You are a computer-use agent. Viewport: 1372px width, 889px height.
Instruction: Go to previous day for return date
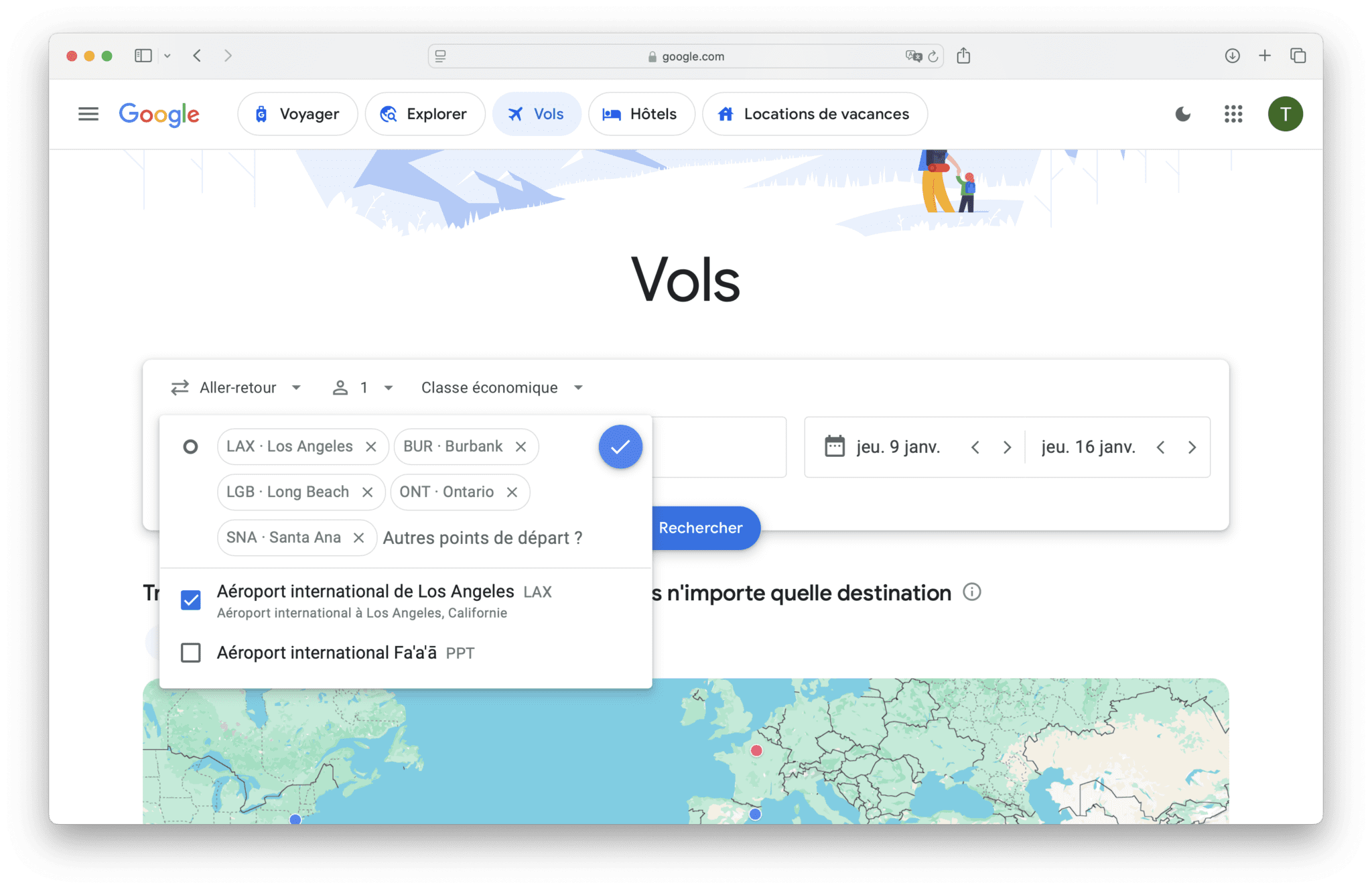tap(1161, 448)
